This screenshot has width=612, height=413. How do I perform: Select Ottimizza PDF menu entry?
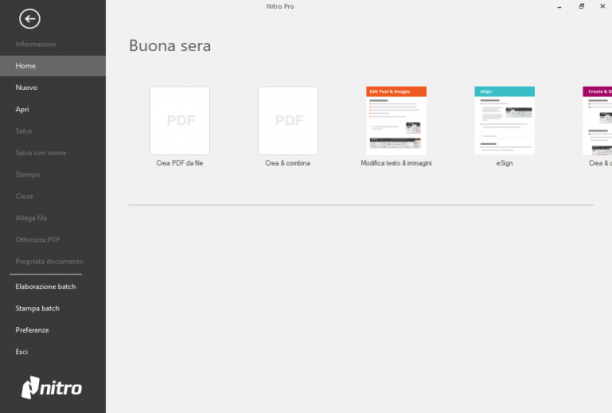tap(53, 240)
